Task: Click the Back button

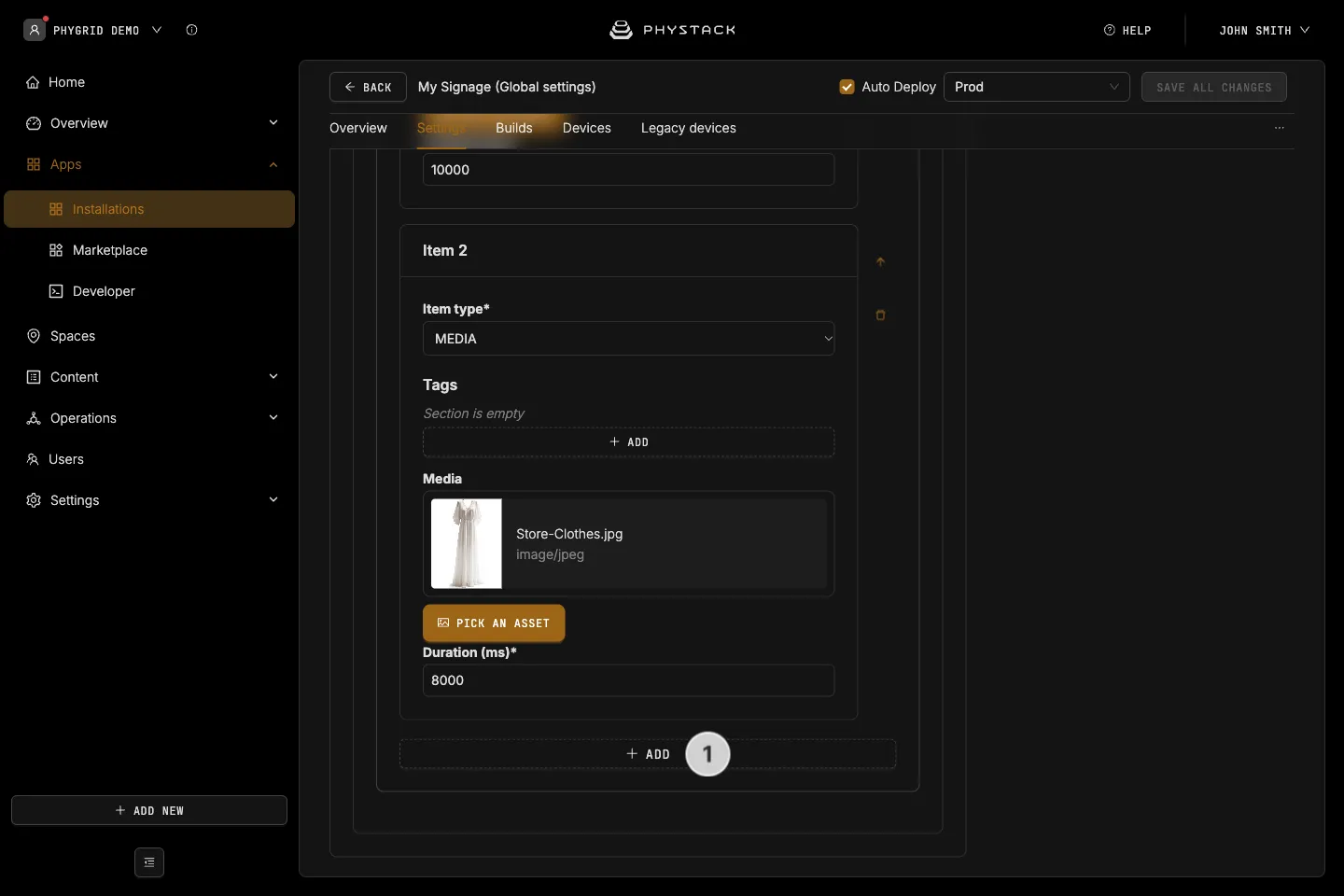Action: [x=368, y=87]
